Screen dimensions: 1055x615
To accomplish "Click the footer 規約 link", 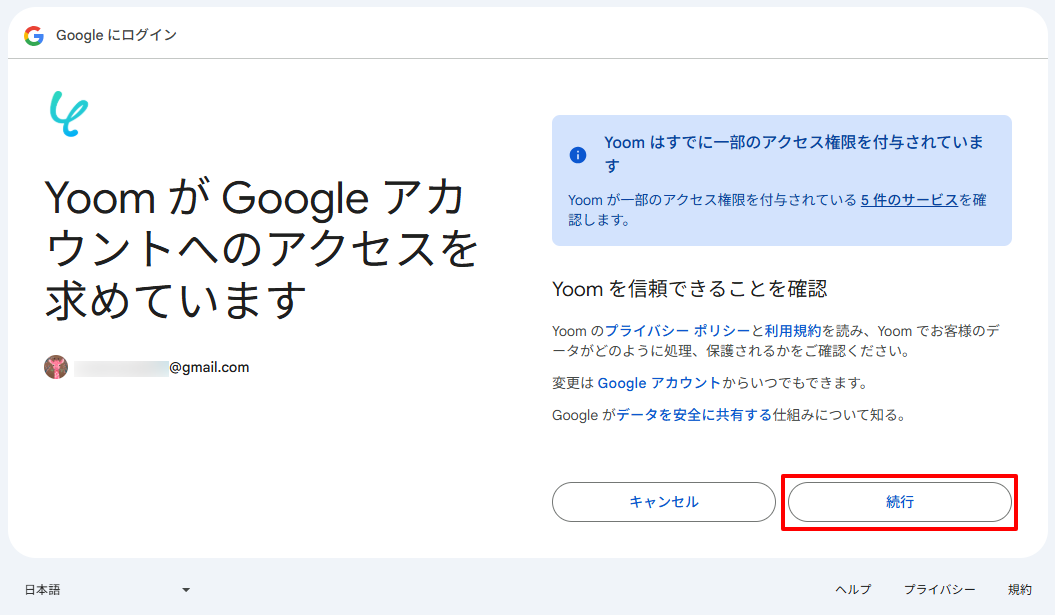I will 1019,589.
